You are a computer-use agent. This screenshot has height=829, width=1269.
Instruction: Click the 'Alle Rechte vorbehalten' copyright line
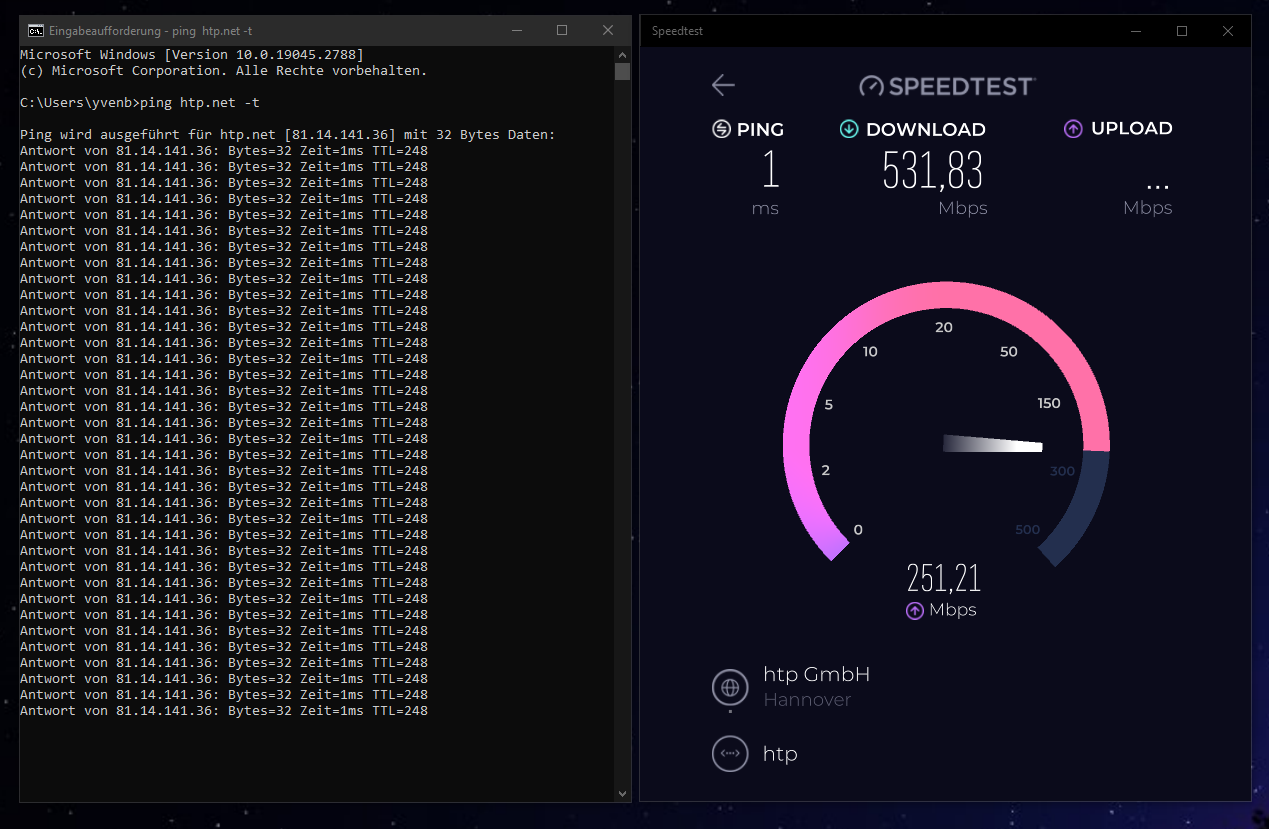(x=224, y=71)
